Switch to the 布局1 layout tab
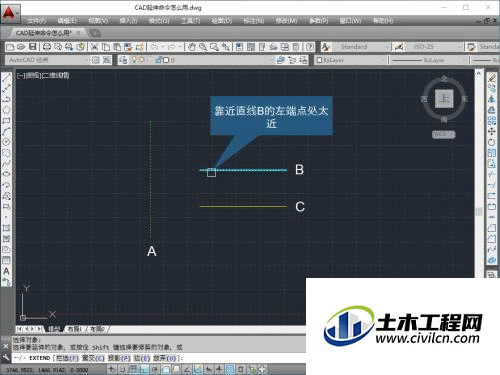Image resolution: width=500 pixels, height=375 pixels. 75,329
